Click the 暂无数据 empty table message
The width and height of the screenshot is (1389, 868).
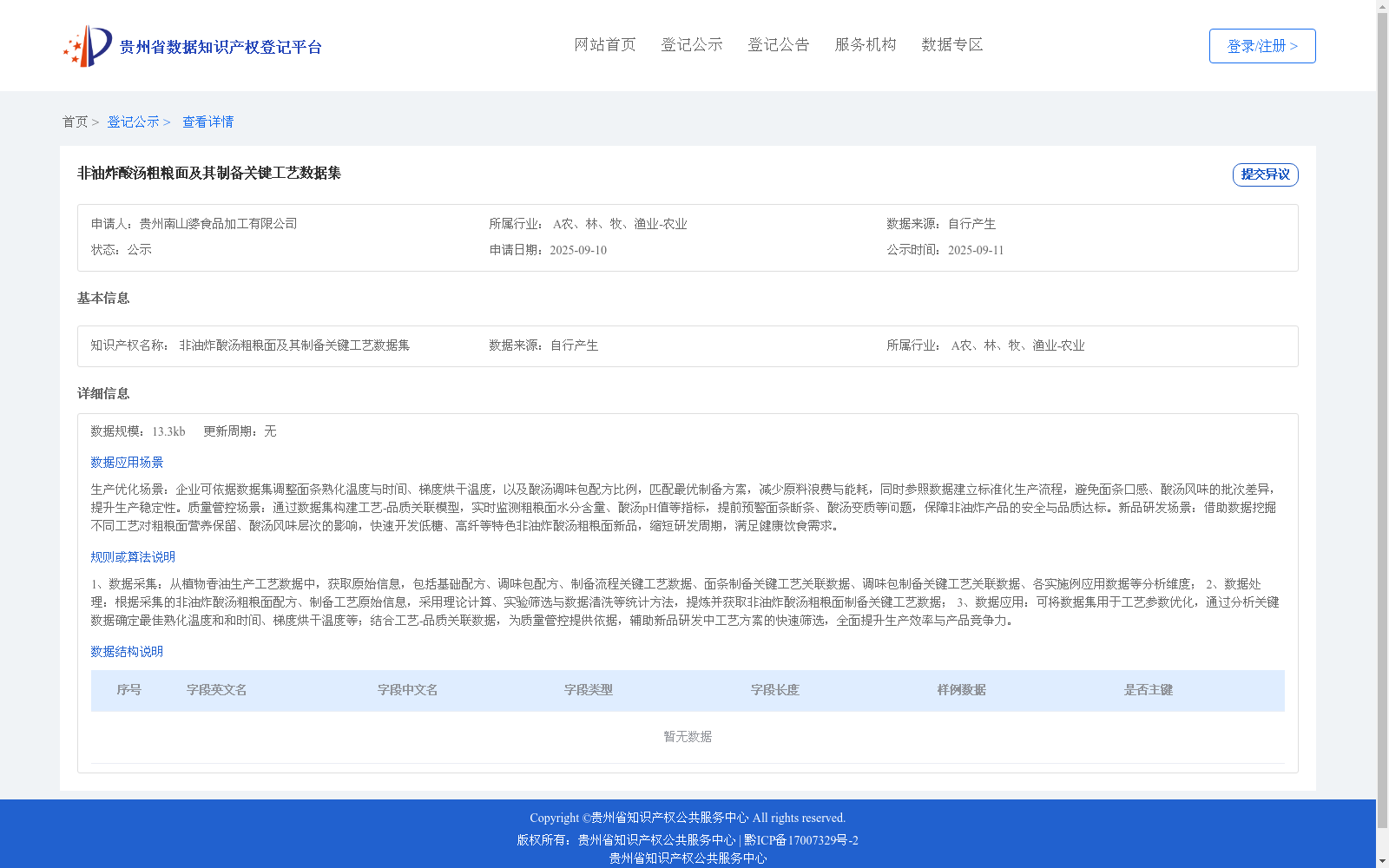688,737
